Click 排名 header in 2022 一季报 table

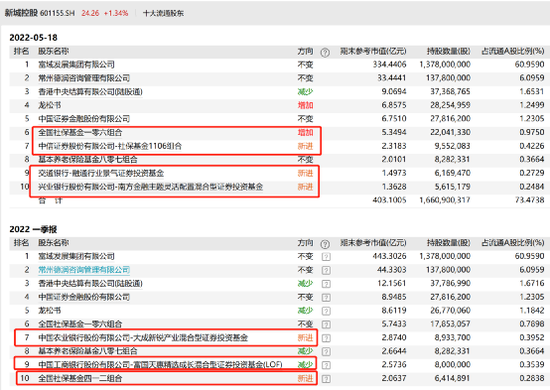tap(21, 243)
